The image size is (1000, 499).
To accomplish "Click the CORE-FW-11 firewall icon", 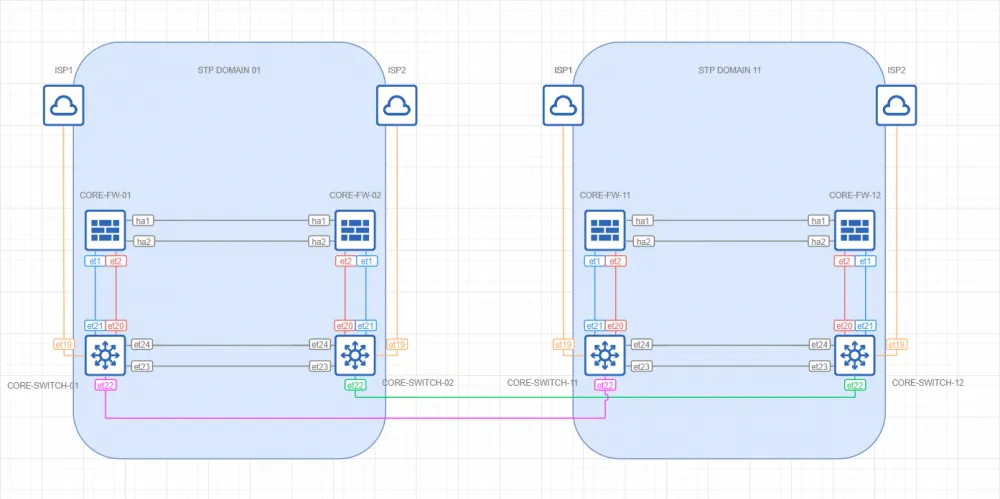I will 605,230.
